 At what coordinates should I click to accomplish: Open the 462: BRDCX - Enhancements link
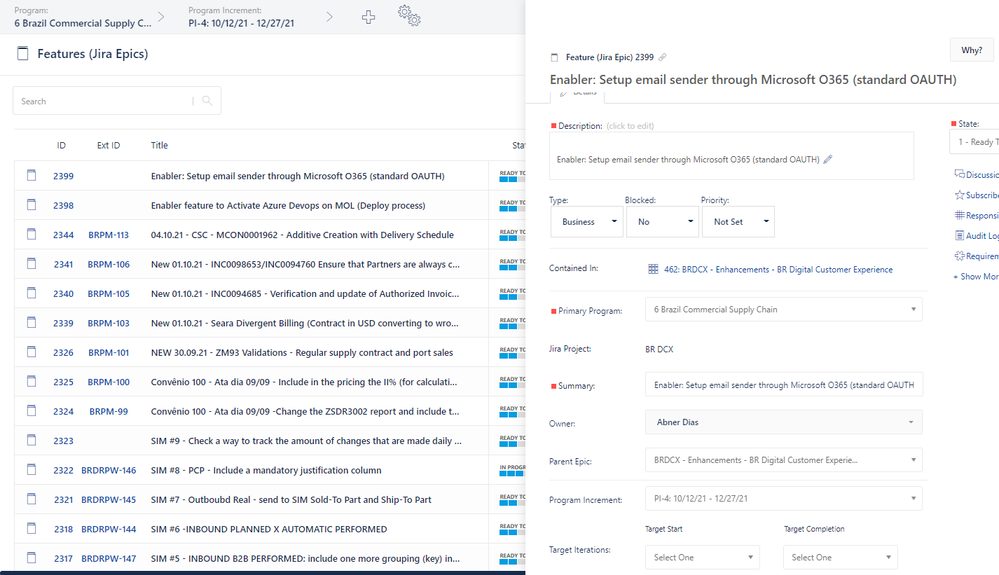pyautogui.click(x=778, y=269)
